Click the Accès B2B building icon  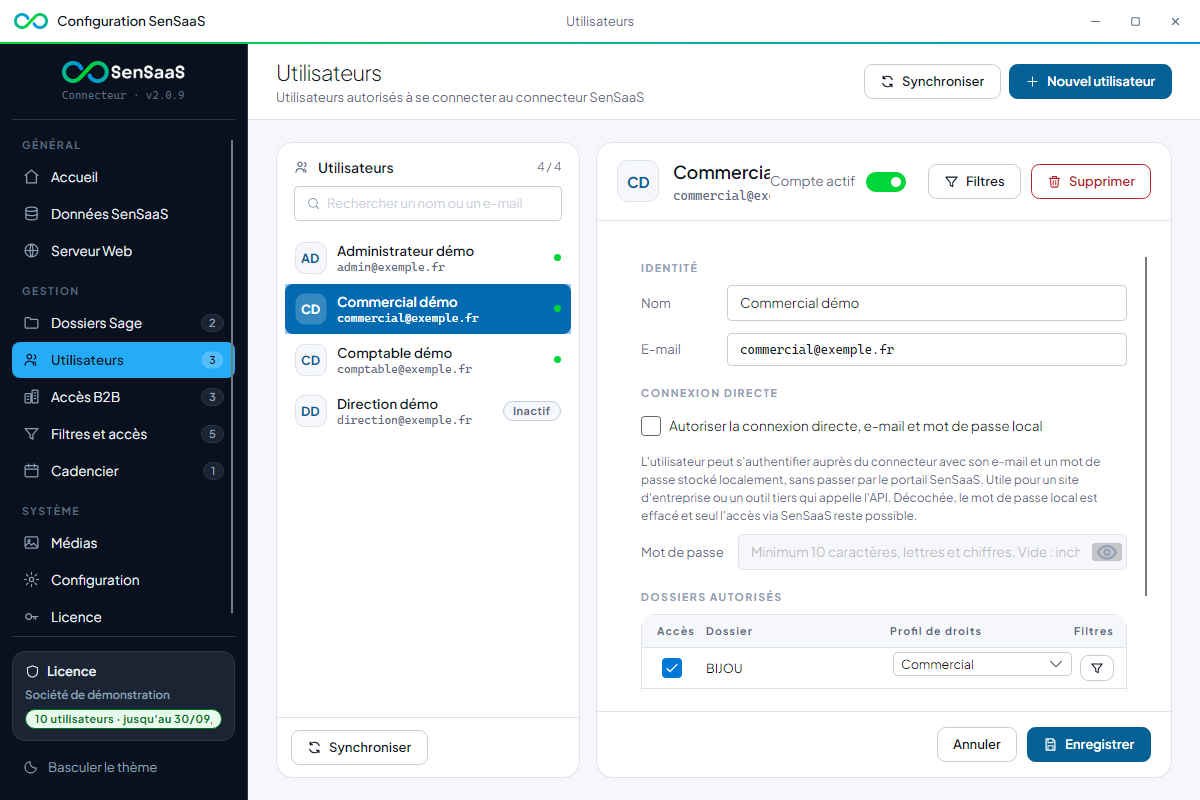[32, 397]
